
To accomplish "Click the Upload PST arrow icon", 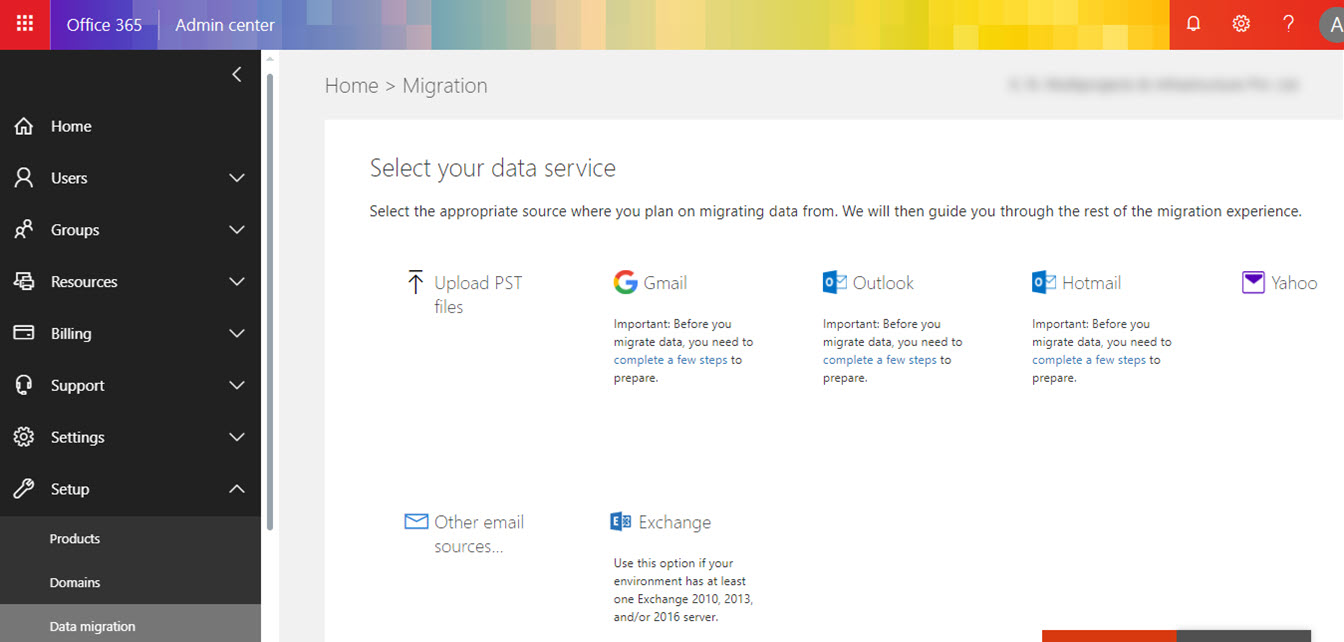I will point(416,282).
